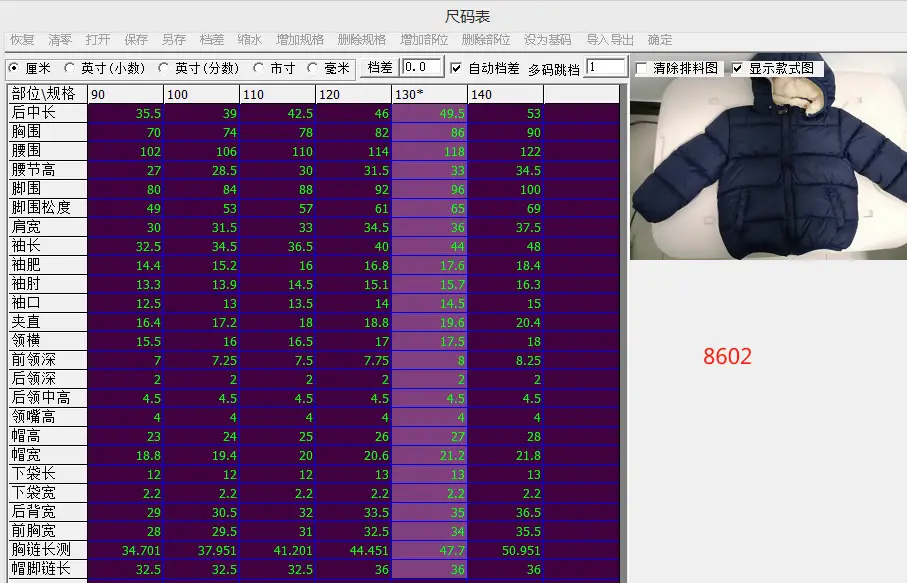Toggle the 自动档差 checkbox

coord(456,68)
